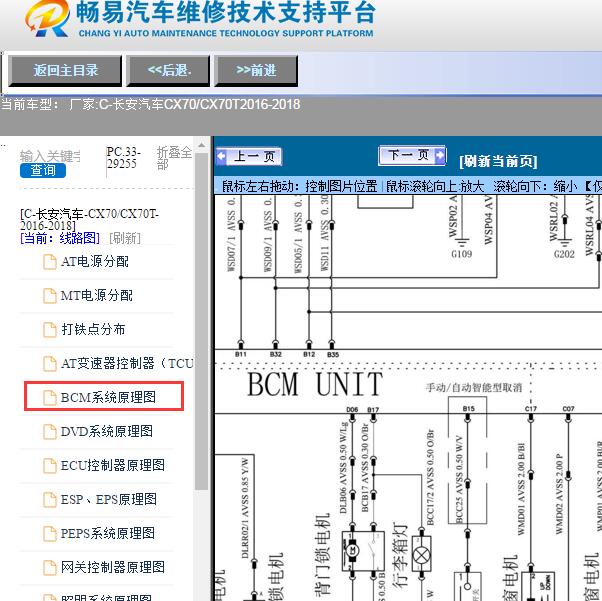This screenshot has width=602, height=601.
Task: Click the 行李箱灯 lamp symbol
Action: tap(422, 555)
